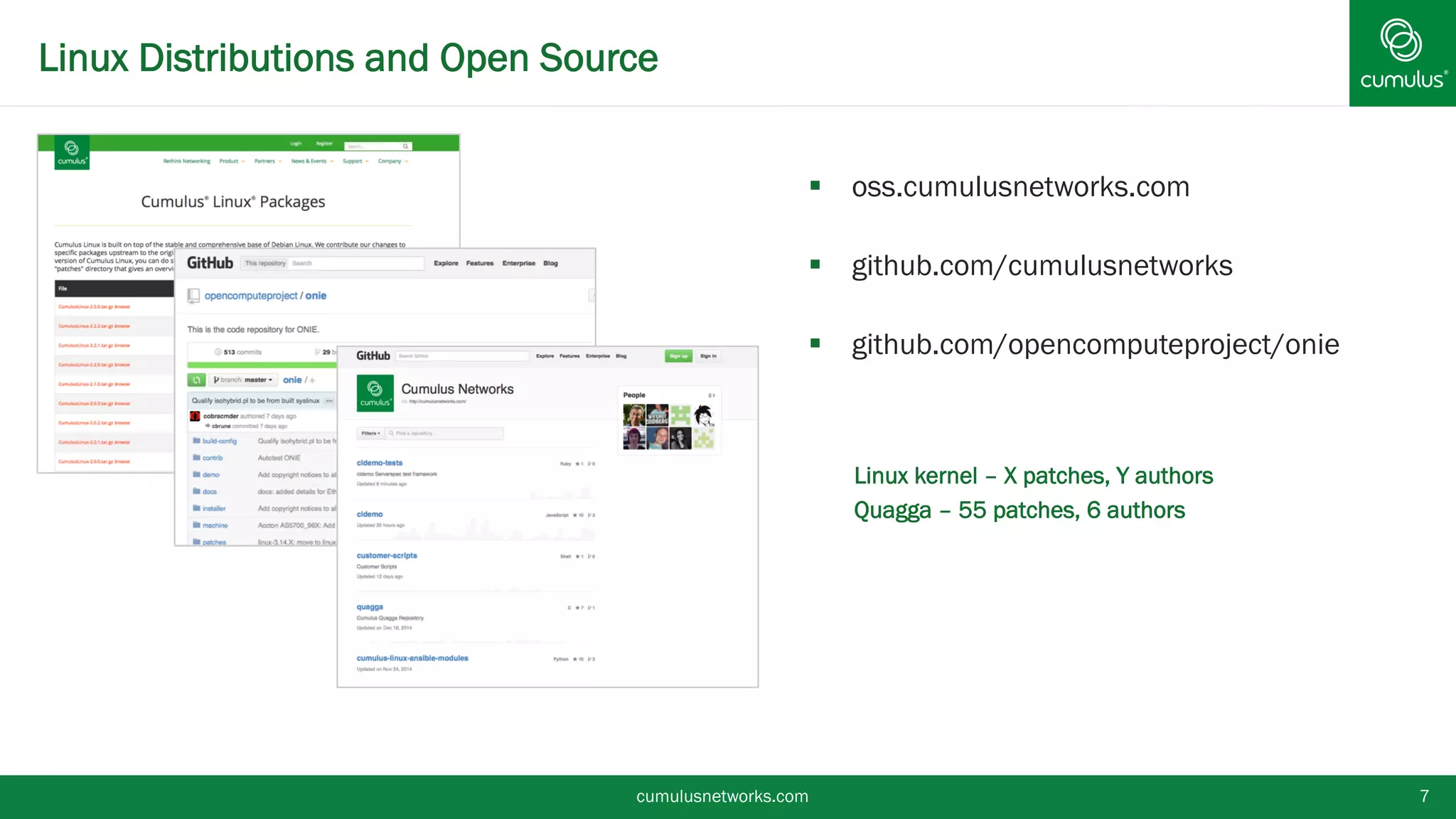Click the This repository search field
1456x819 pixels.
pos(333,263)
